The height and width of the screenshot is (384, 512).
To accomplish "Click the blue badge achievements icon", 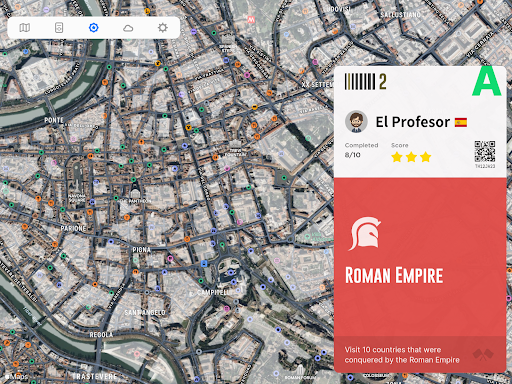I will (94, 28).
